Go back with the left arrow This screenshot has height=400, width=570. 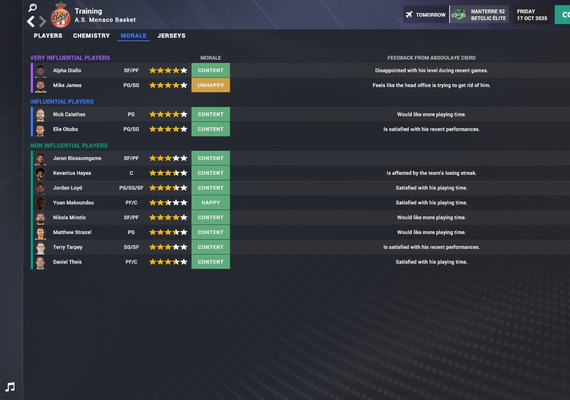31,21
